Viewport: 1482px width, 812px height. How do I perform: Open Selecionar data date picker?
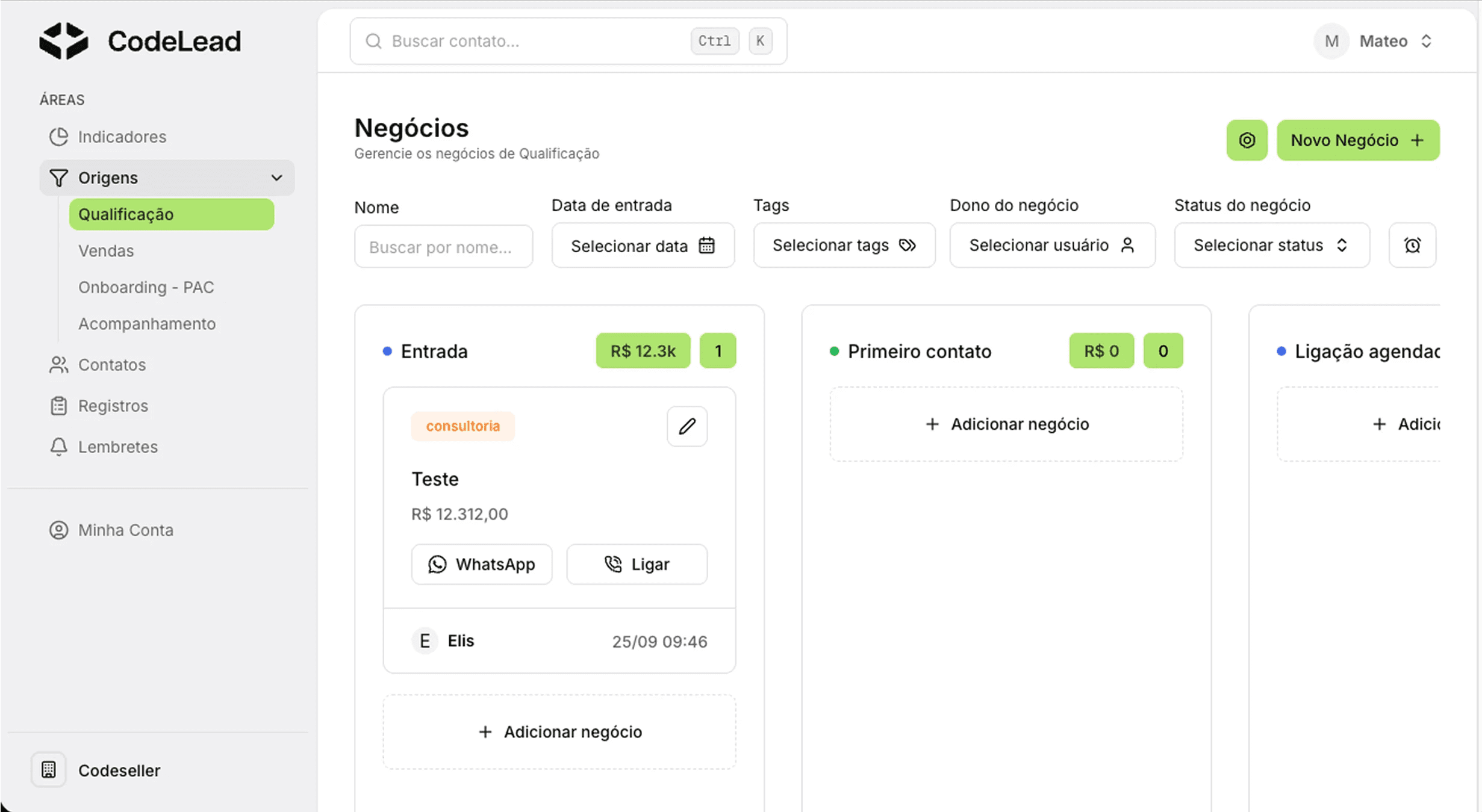(643, 246)
